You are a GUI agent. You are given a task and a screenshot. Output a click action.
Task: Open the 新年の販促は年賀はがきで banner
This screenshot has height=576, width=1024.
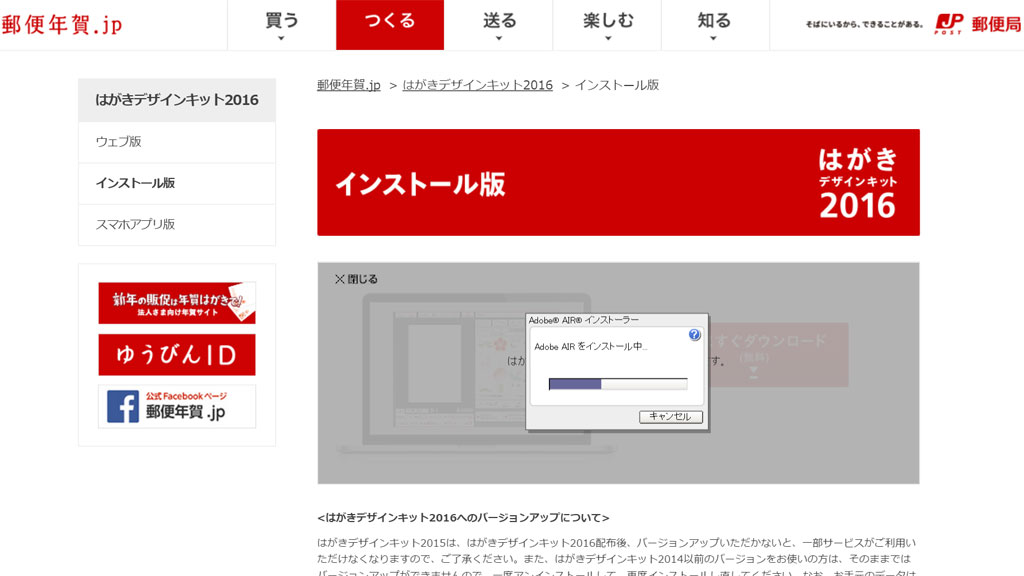pos(177,303)
